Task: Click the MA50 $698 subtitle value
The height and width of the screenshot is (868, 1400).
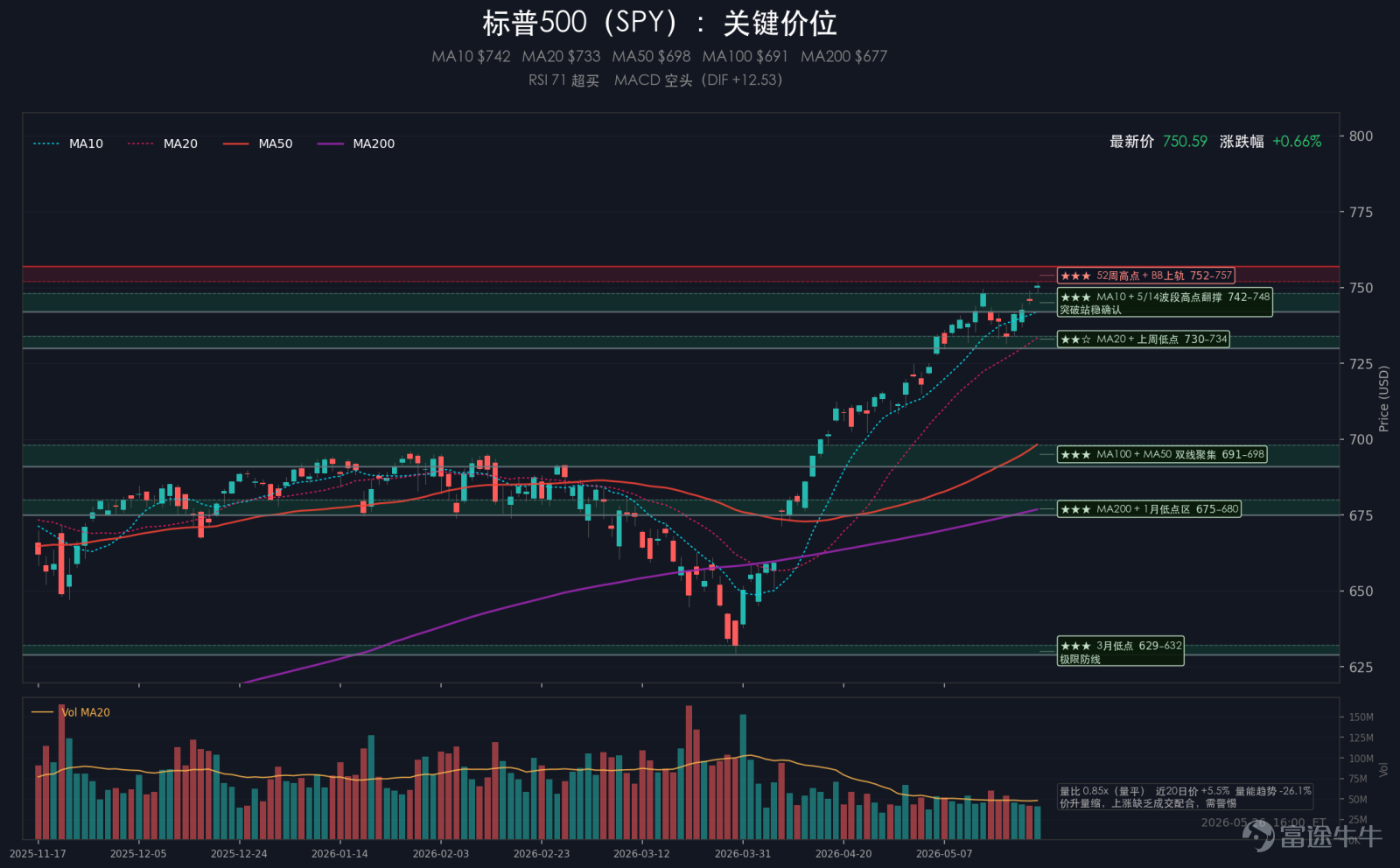Action: click(651, 57)
